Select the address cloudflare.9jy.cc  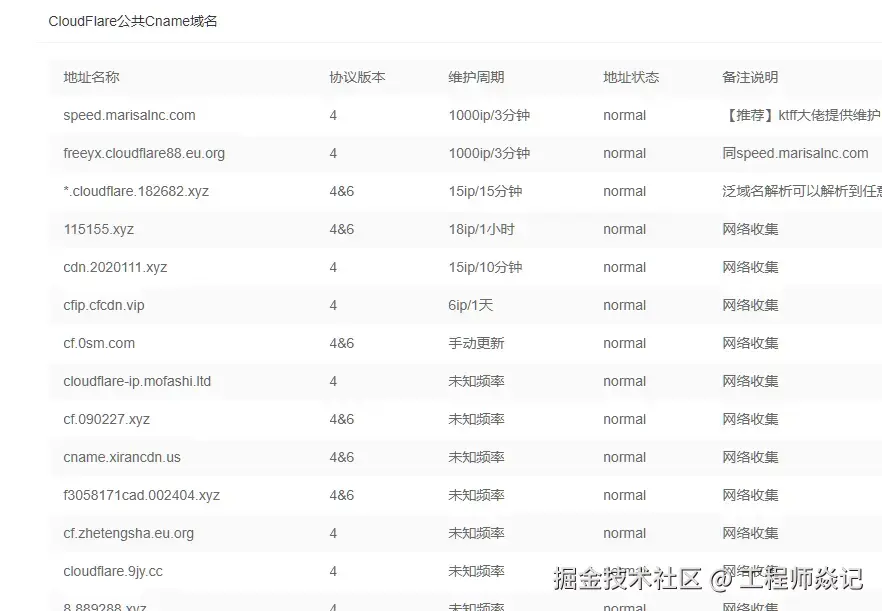coord(113,572)
